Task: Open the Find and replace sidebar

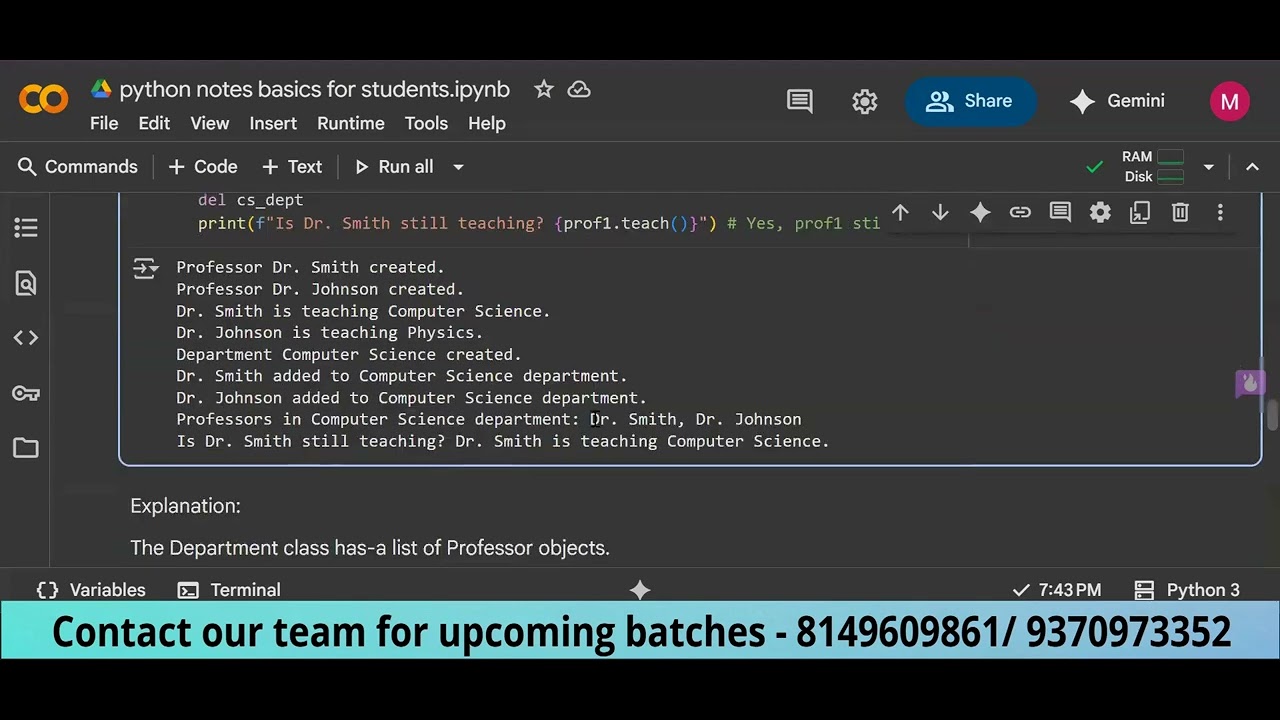Action: click(26, 283)
